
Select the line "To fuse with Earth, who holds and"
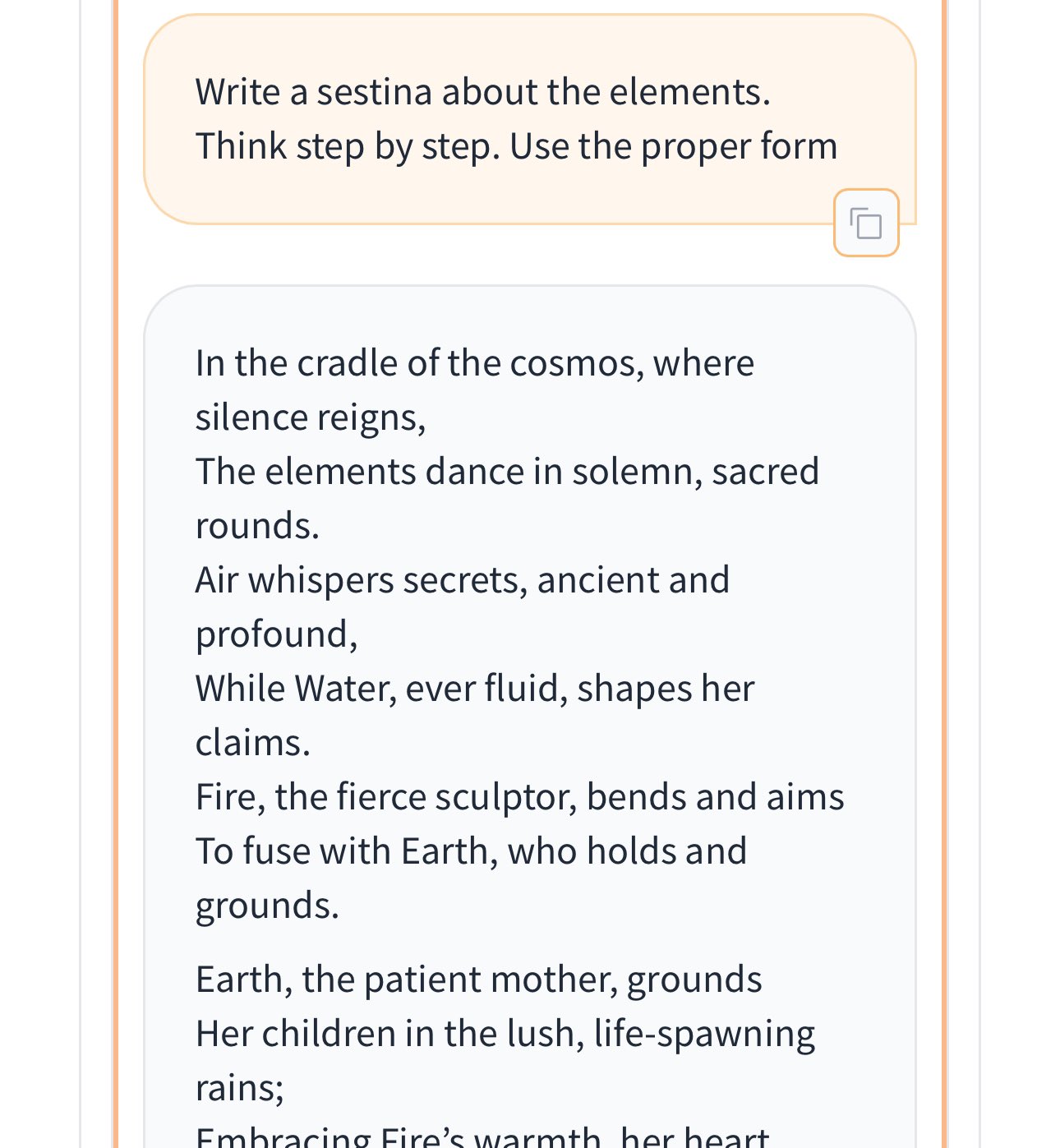click(471, 851)
